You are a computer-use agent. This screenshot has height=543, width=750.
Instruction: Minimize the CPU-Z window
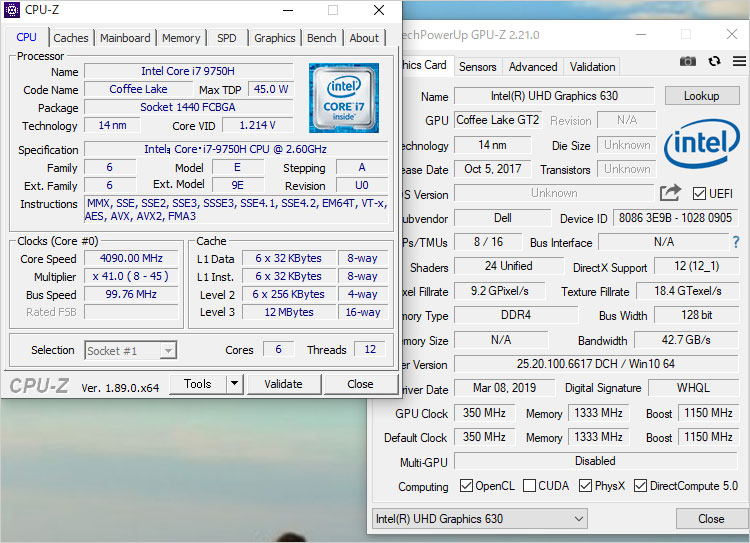[x=288, y=10]
